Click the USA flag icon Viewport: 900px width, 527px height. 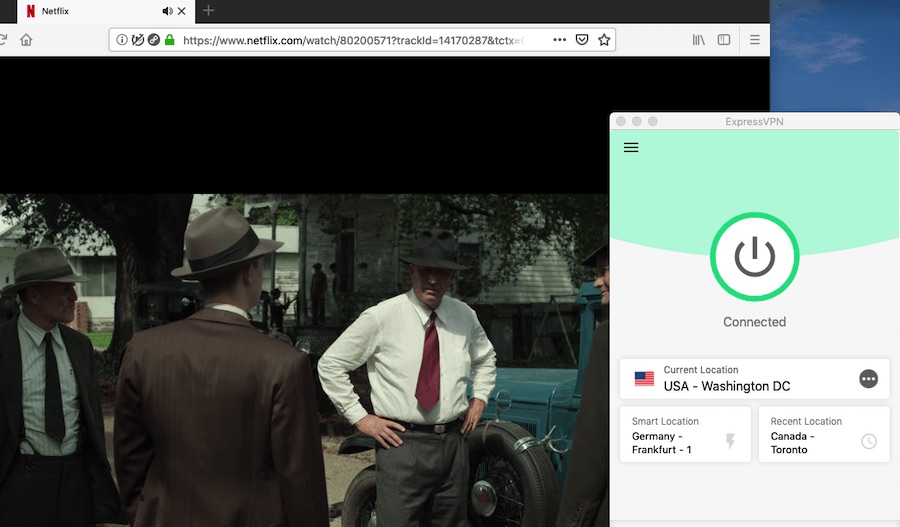pyautogui.click(x=644, y=379)
